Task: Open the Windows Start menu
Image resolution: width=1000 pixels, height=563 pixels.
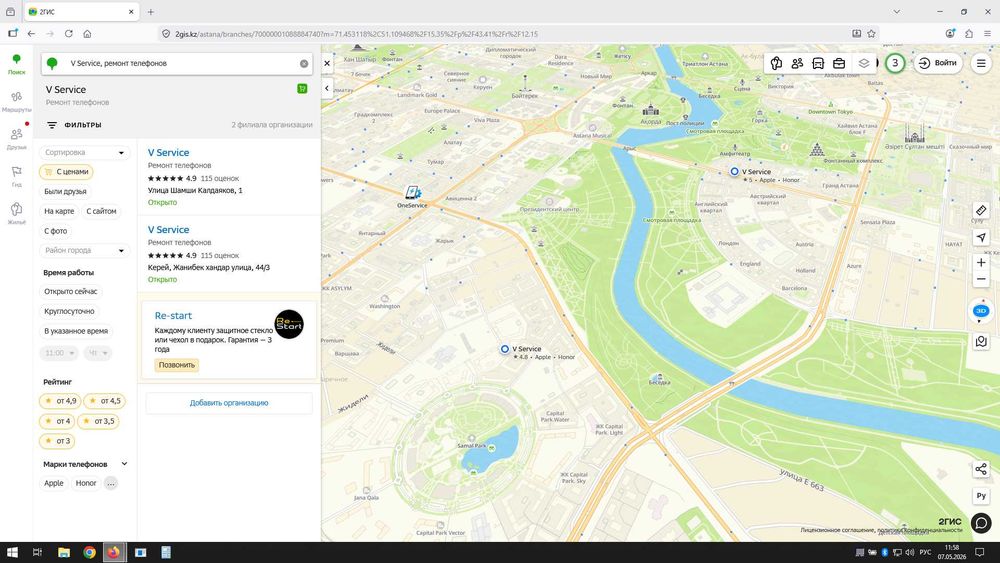Action: point(11,552)
